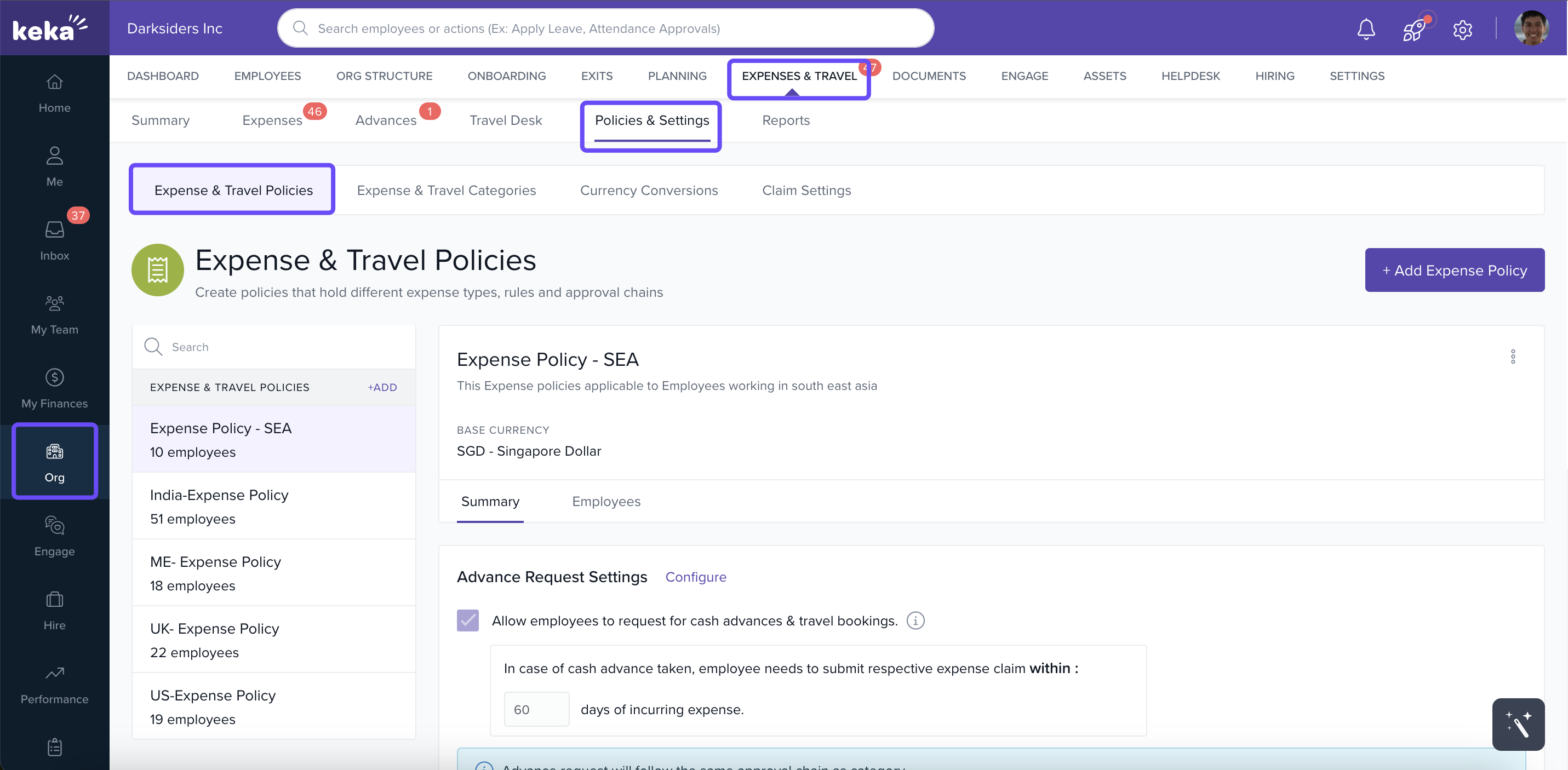Open the Performance sidebar icon
Image resolution: width=1568 pixels, height=770 pixels.
pyautogui.click(x=54, y=684)
